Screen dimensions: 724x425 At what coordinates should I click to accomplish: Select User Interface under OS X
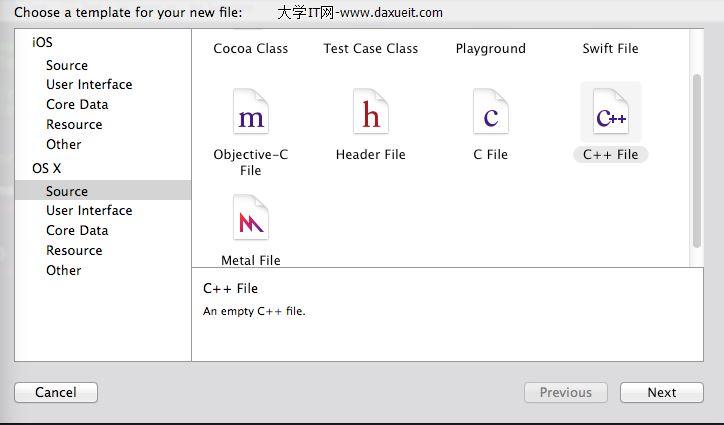[x=89, y=211]
